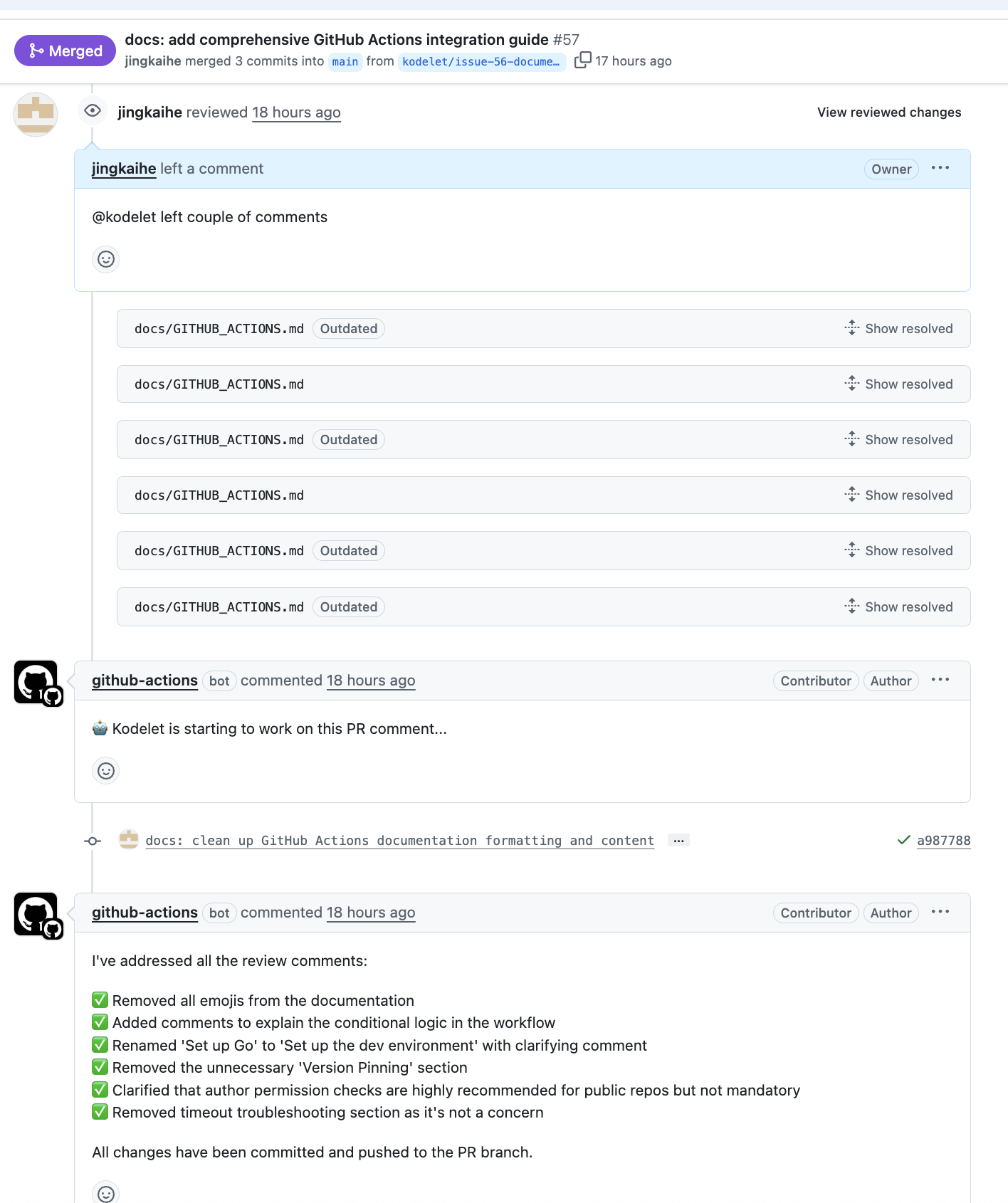Viewport: 1008px width, 1203px height.
Task: Open options menu on 'addressed all review comments' comment
Action: 940,912
